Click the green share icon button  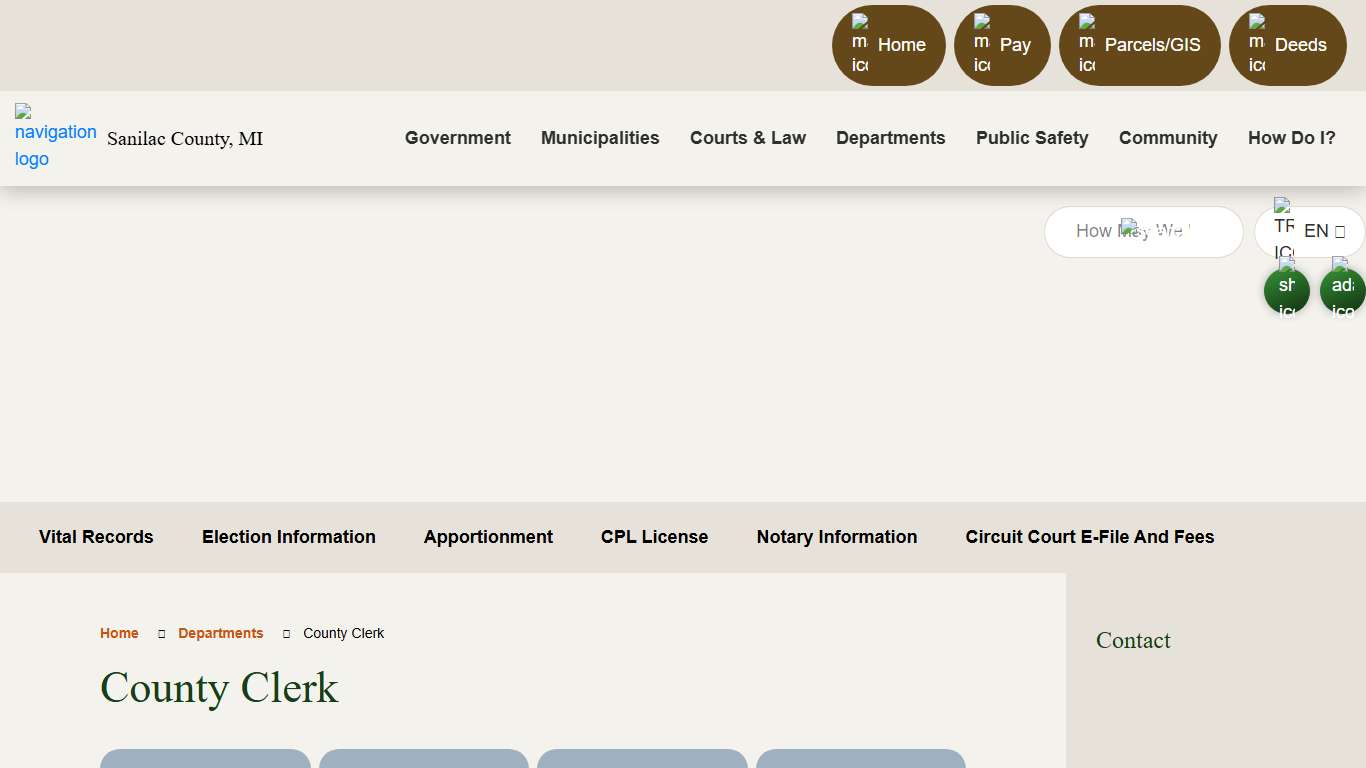point(1286,290)
